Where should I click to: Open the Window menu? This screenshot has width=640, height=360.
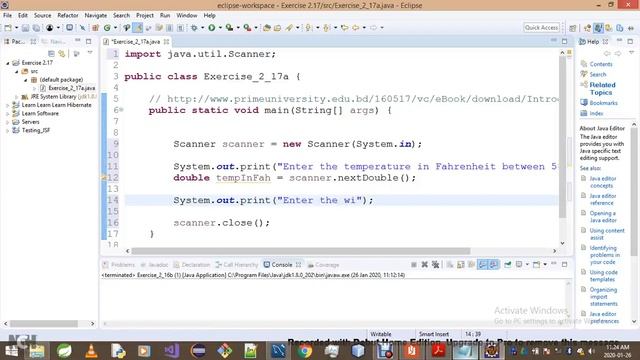[187, 16]
